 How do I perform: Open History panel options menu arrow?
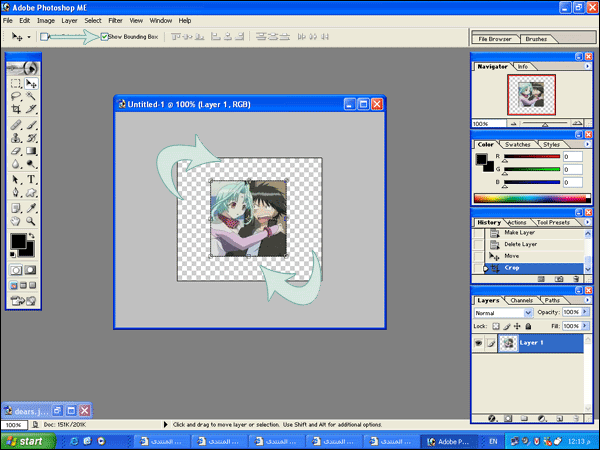pos(587,222)
